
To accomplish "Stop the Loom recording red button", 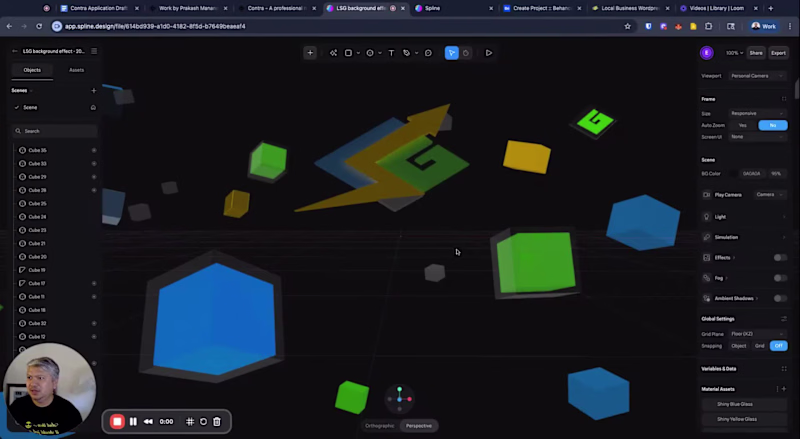I will pos(117,422).
